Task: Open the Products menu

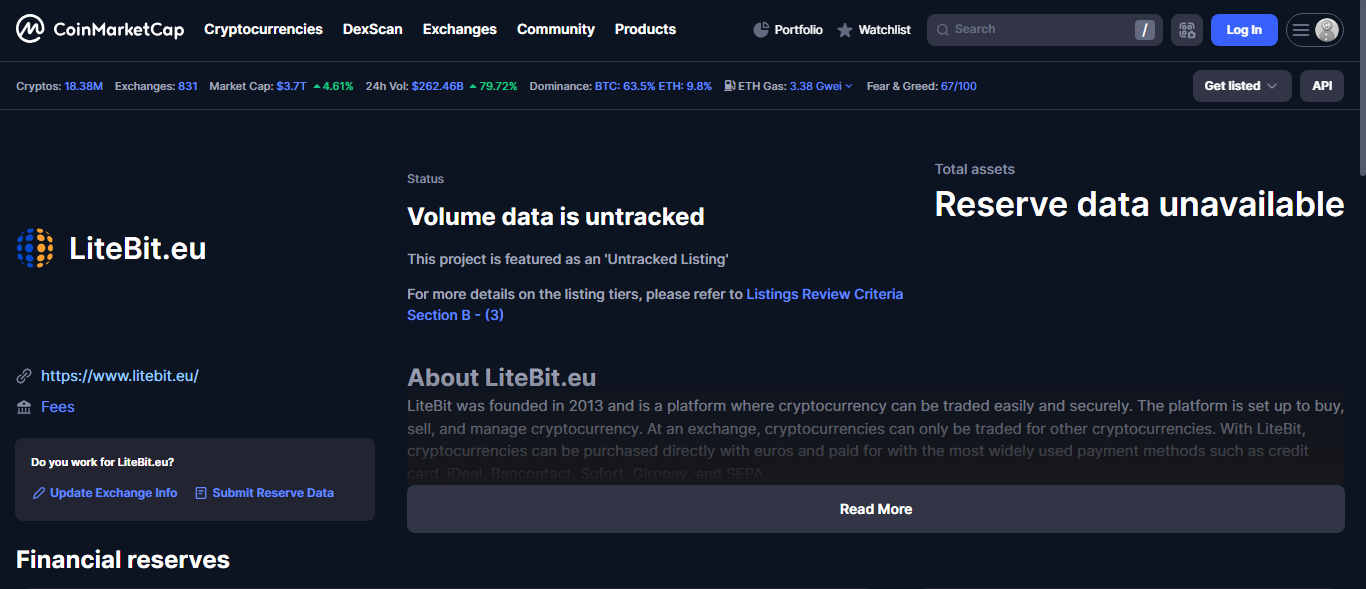Action: (x=645, y=29)
